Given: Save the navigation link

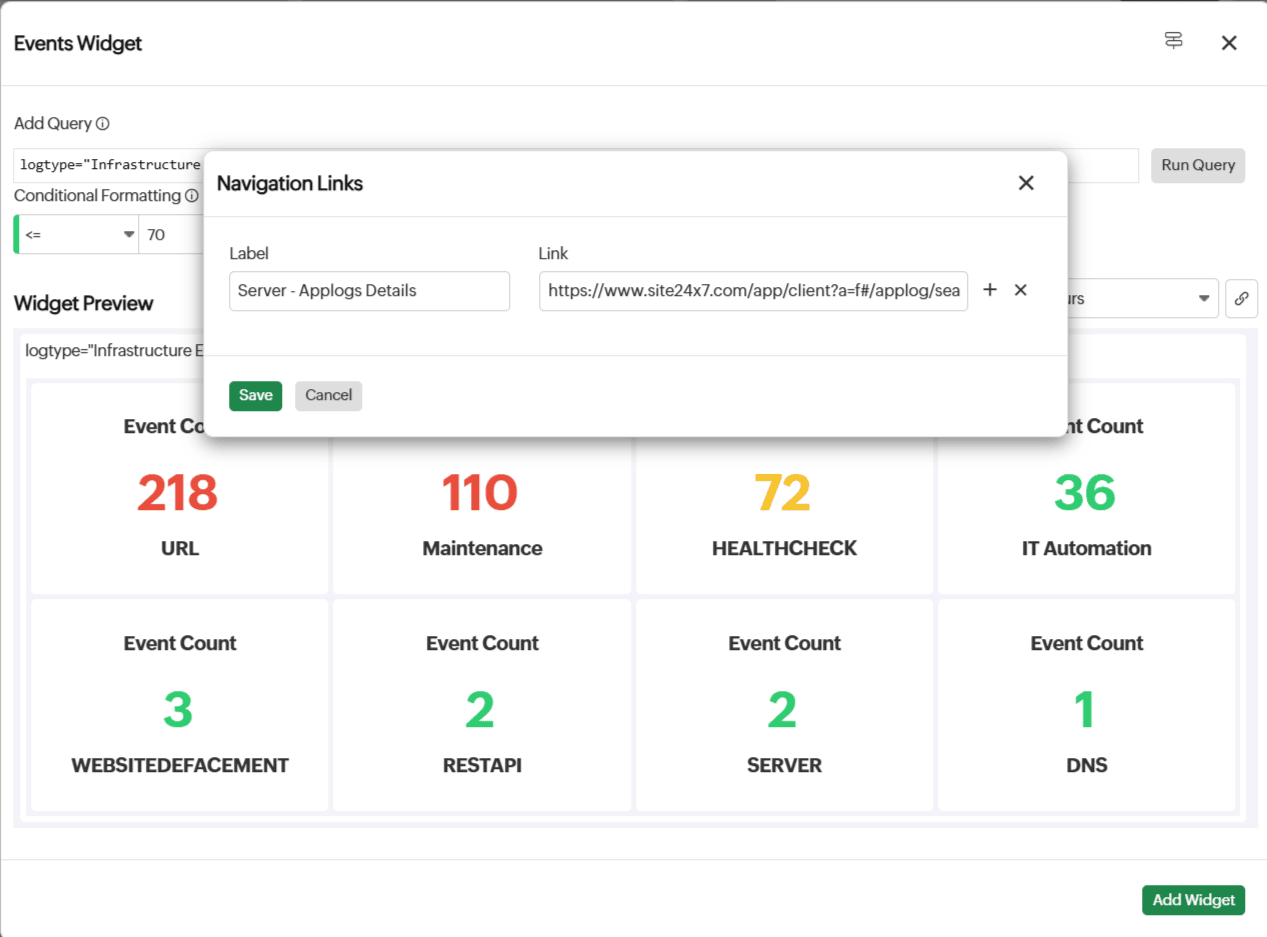Looking at the screenshot, I should [256, 396].
